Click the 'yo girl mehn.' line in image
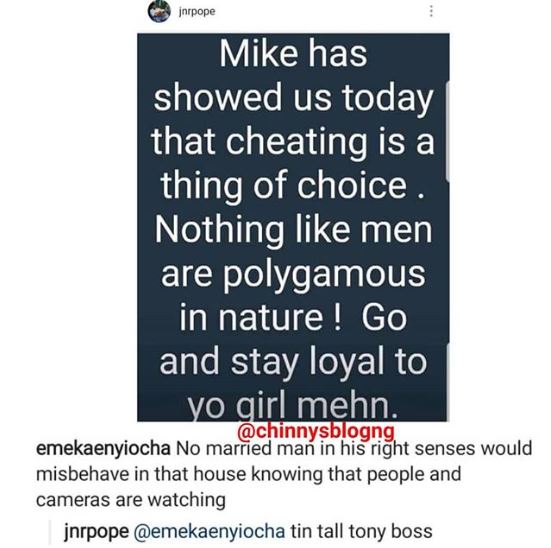551x548 pixels. tap(293, 407)
